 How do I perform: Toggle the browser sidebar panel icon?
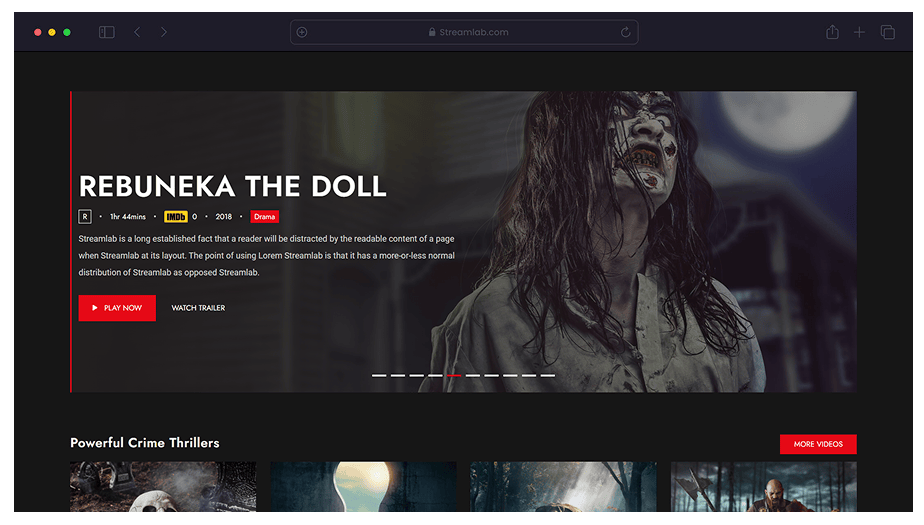[x=106, y=32]
